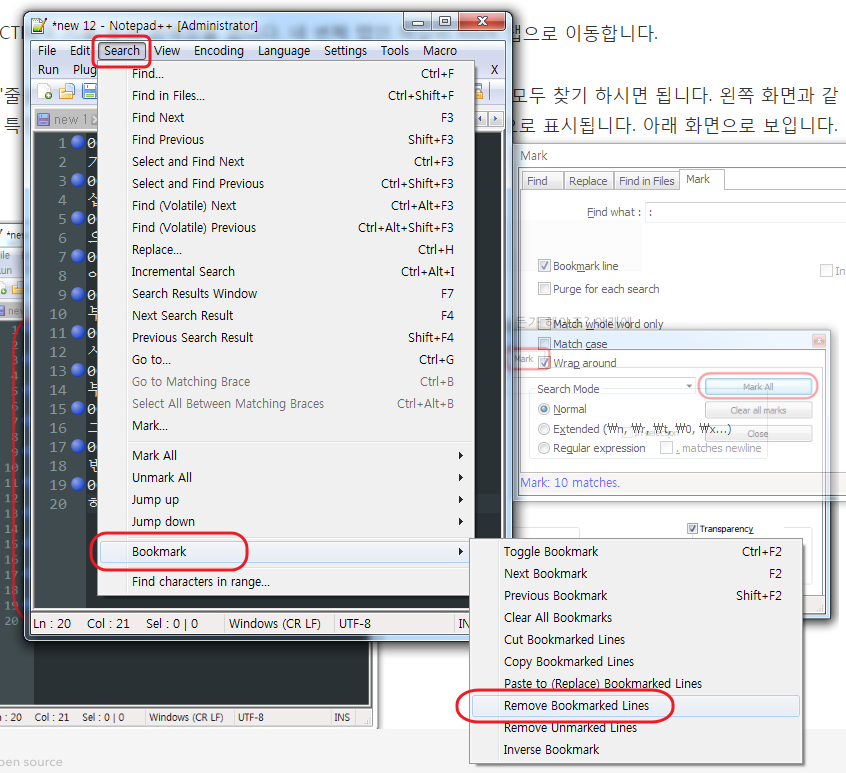This screenshot has height=773, width=846.
Task: Click the bookmark dot on line 3
Action: click(x=78, y=180)
